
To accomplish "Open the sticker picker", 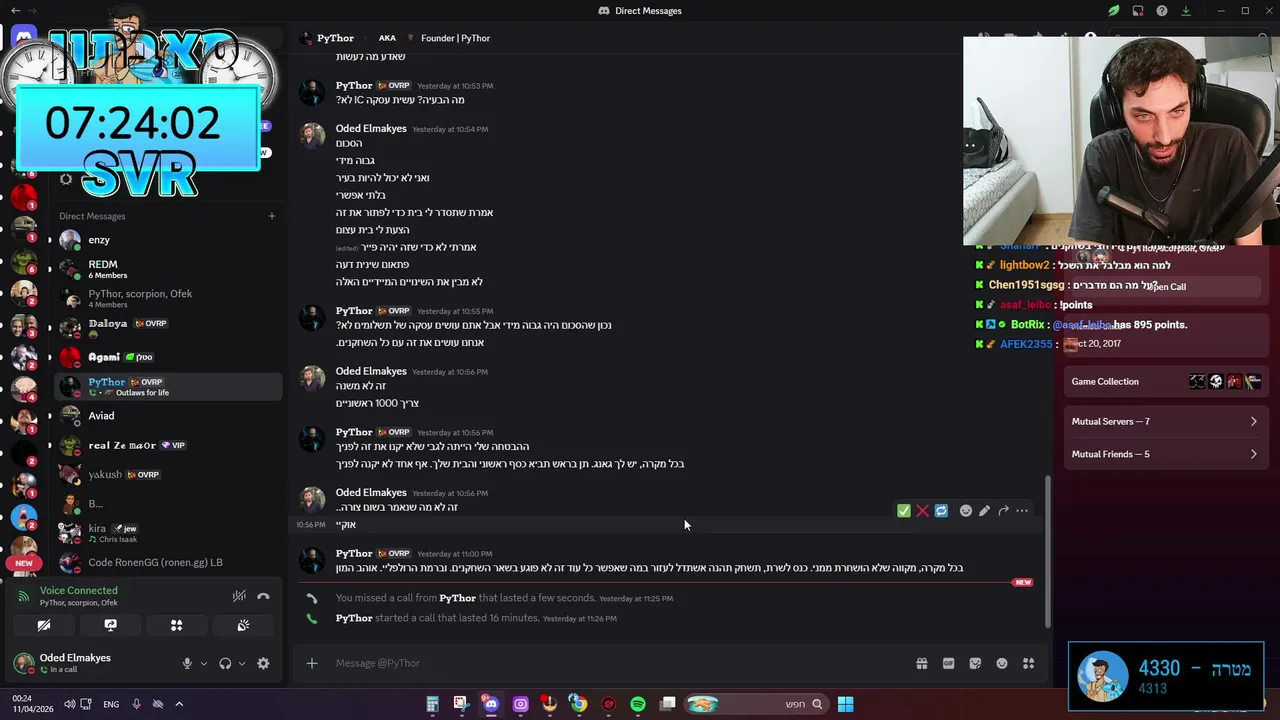I will 975,663.
